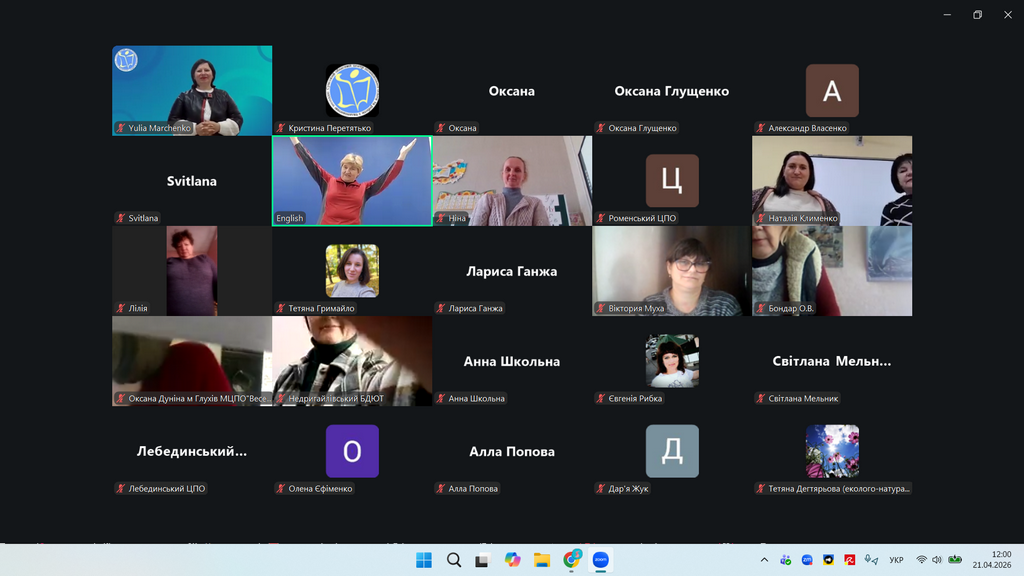Select the Роменський ЦПО participant tile
This screenshot has width=1024, height=576.
[672, 181]
